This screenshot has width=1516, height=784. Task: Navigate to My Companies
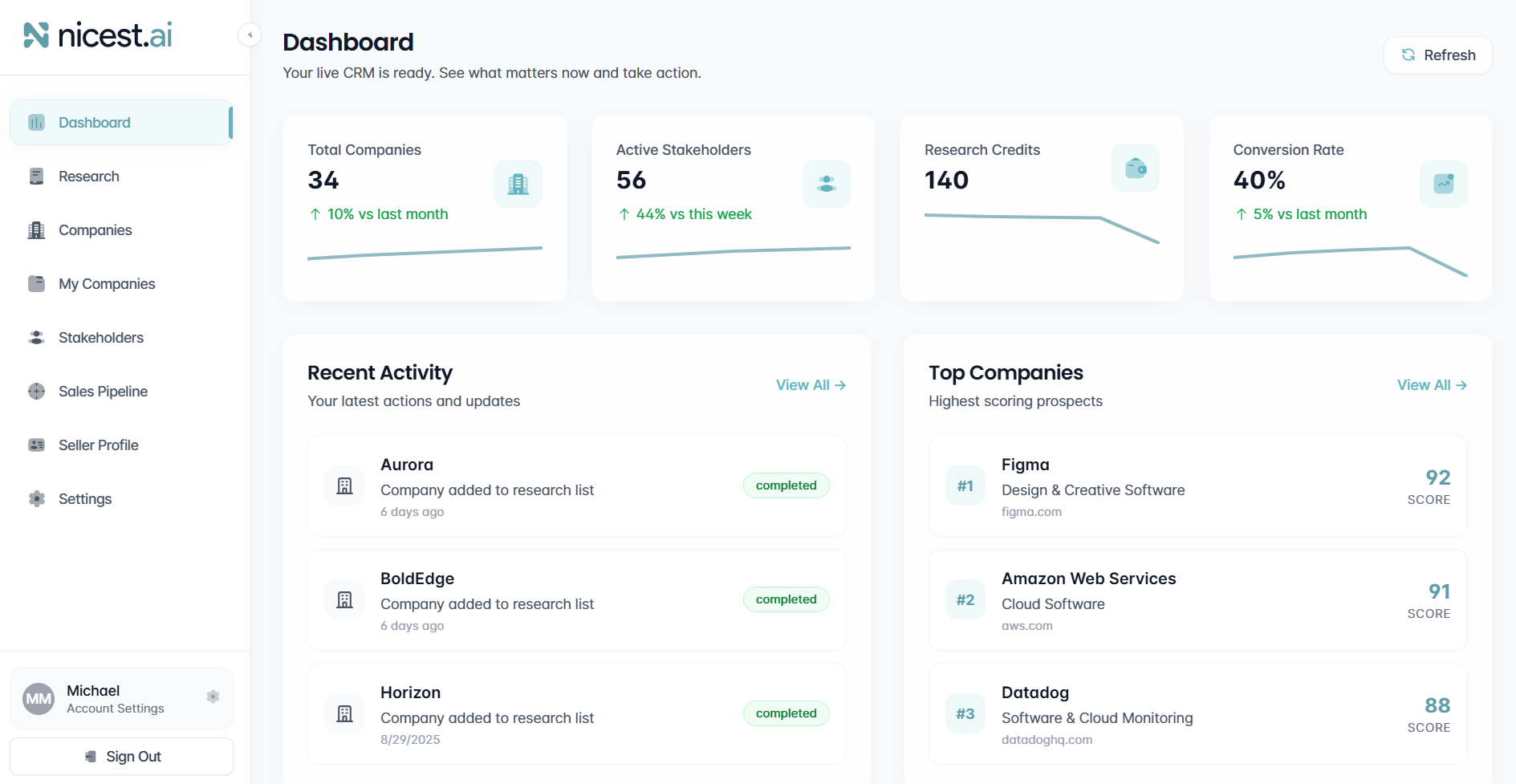point(107,284)
